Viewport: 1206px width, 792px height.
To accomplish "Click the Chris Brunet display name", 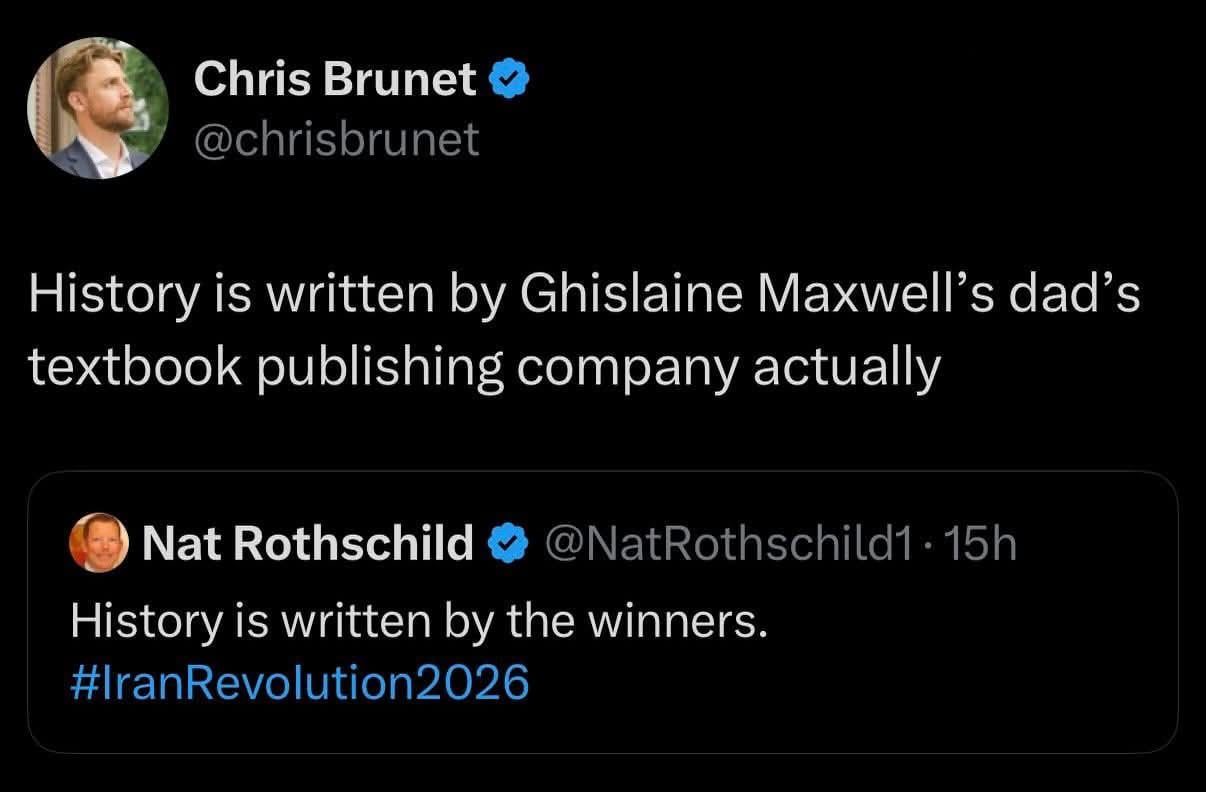I will pyautogui.click(x=335, y=79).
